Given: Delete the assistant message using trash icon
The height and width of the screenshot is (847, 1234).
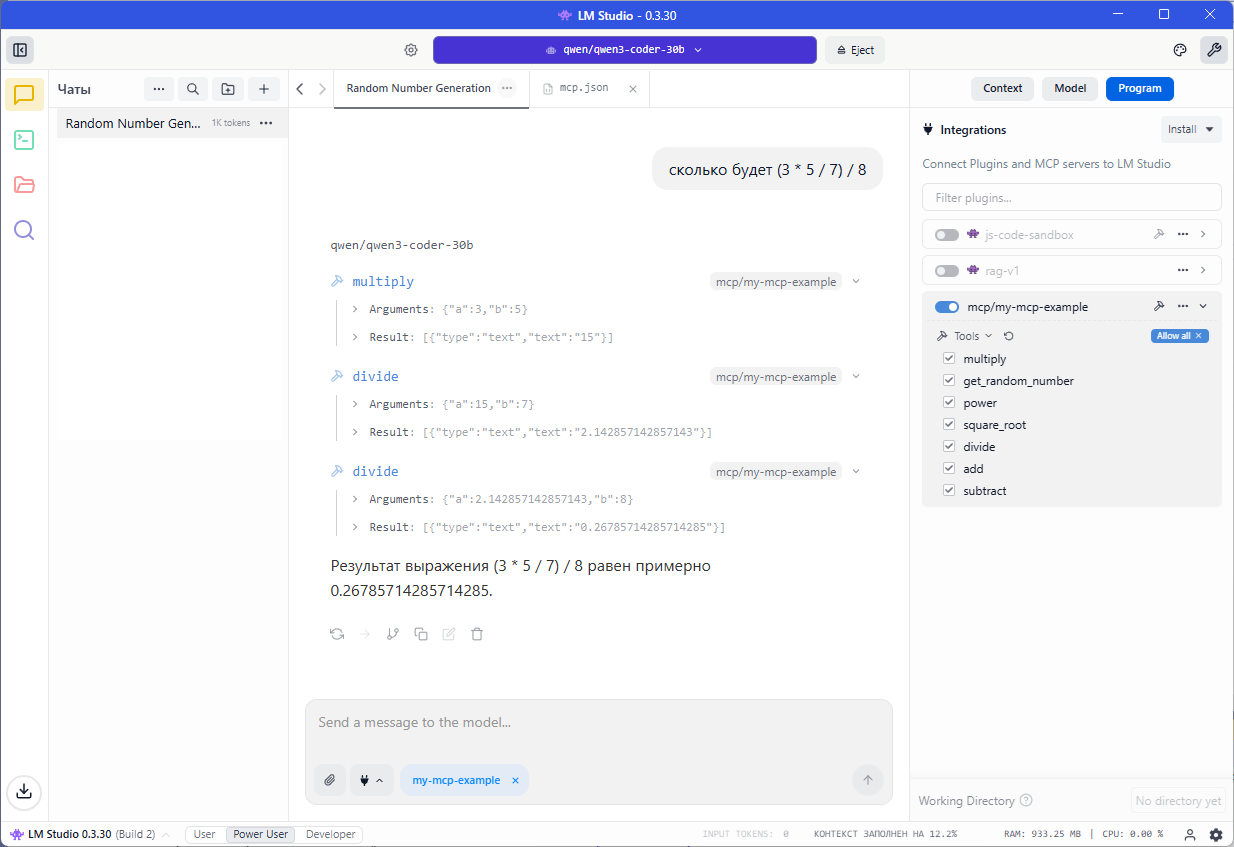Looking at the screenshot, I should point(477,633).
